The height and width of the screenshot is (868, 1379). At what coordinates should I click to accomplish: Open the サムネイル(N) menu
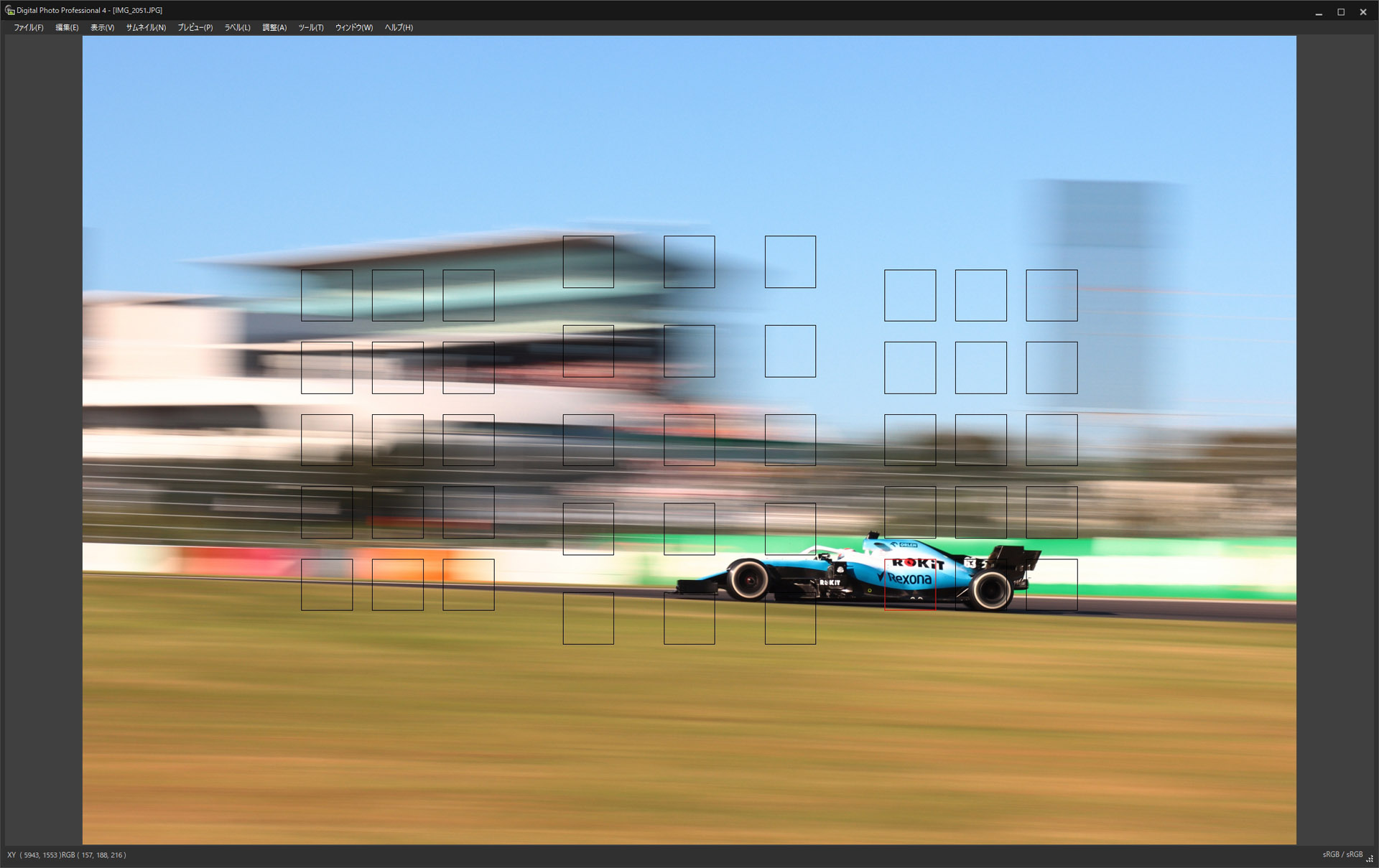[x=146, y=27]
